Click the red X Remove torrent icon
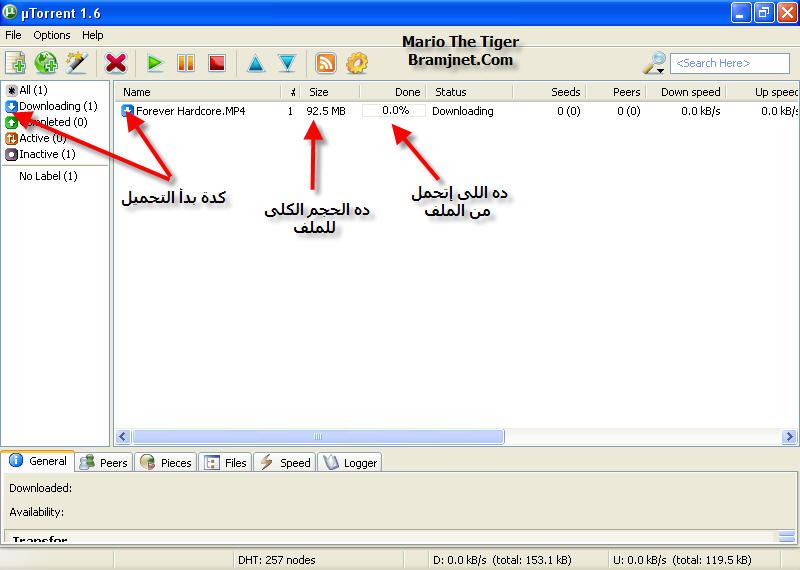The width and height of the screenshot is (800, 570). click(116, 63)
